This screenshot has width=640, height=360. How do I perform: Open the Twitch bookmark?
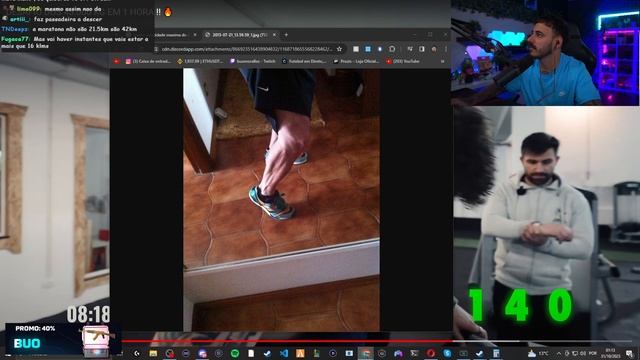(x=253, y=61)
